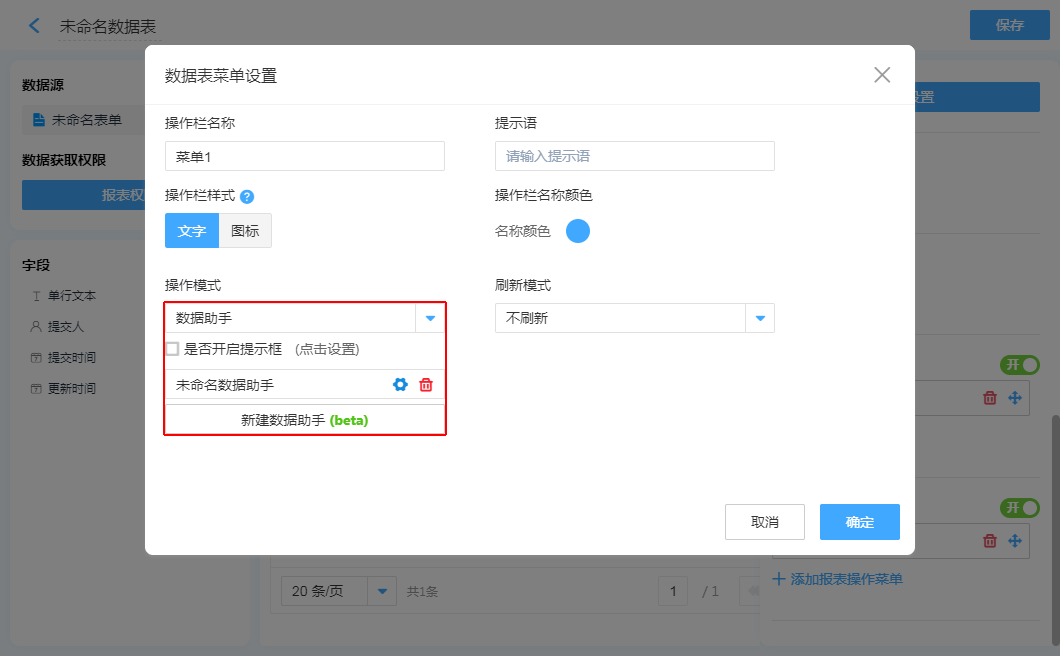Click the 确定 button
The height and width of the screenshot is (656, 1060).
tap(859, 522)
